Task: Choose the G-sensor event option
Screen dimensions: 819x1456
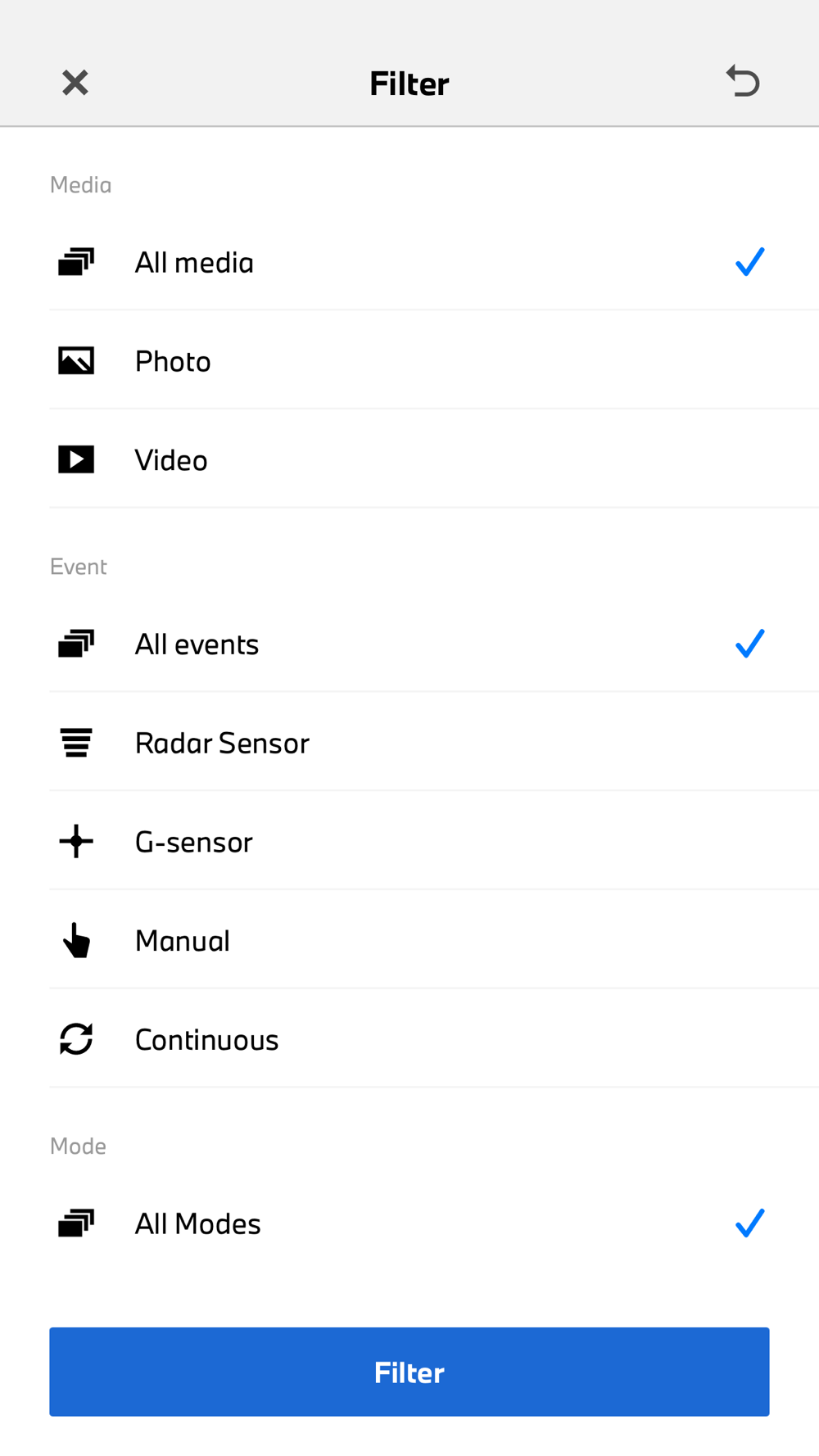Action: [x=434, y=841]
